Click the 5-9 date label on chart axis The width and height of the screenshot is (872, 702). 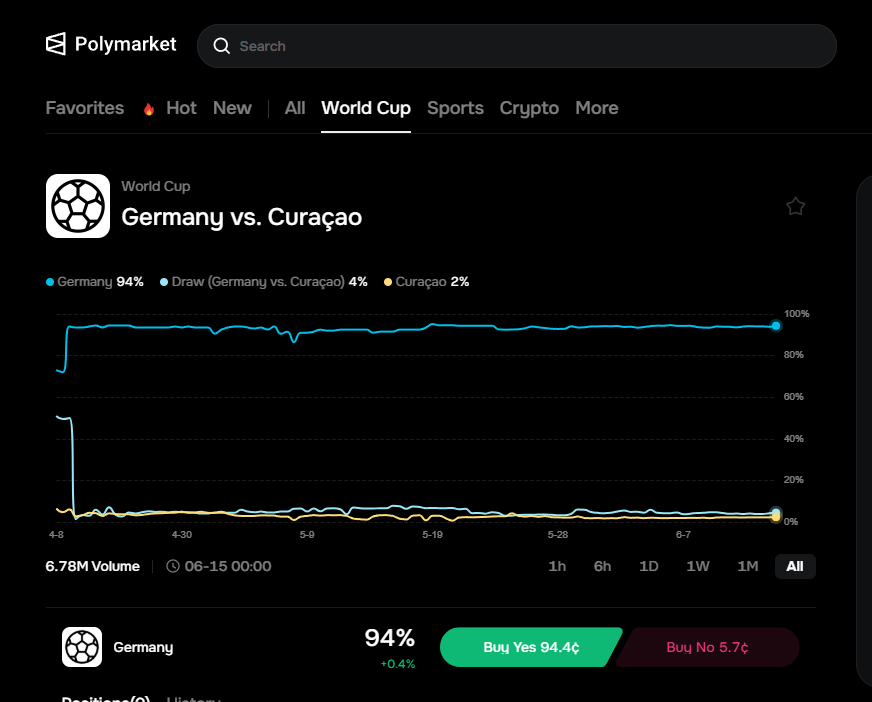307,535
